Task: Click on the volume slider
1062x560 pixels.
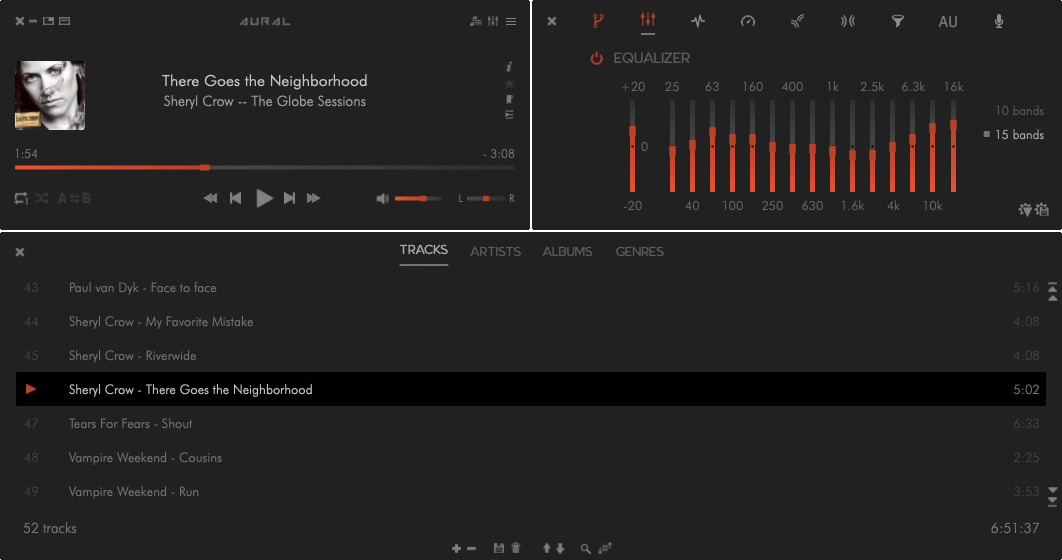Action: (x=417, y=198)
